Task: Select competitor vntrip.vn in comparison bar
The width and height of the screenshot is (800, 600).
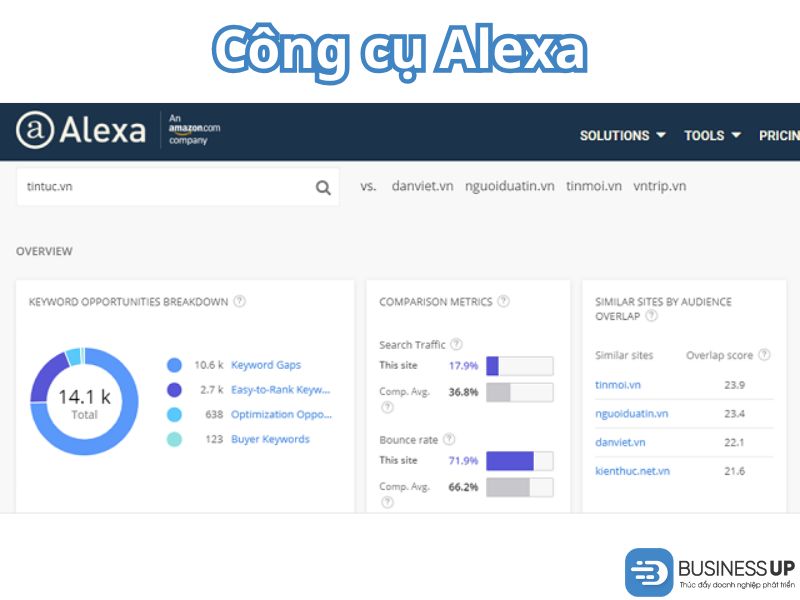Action: pos(660,187)
